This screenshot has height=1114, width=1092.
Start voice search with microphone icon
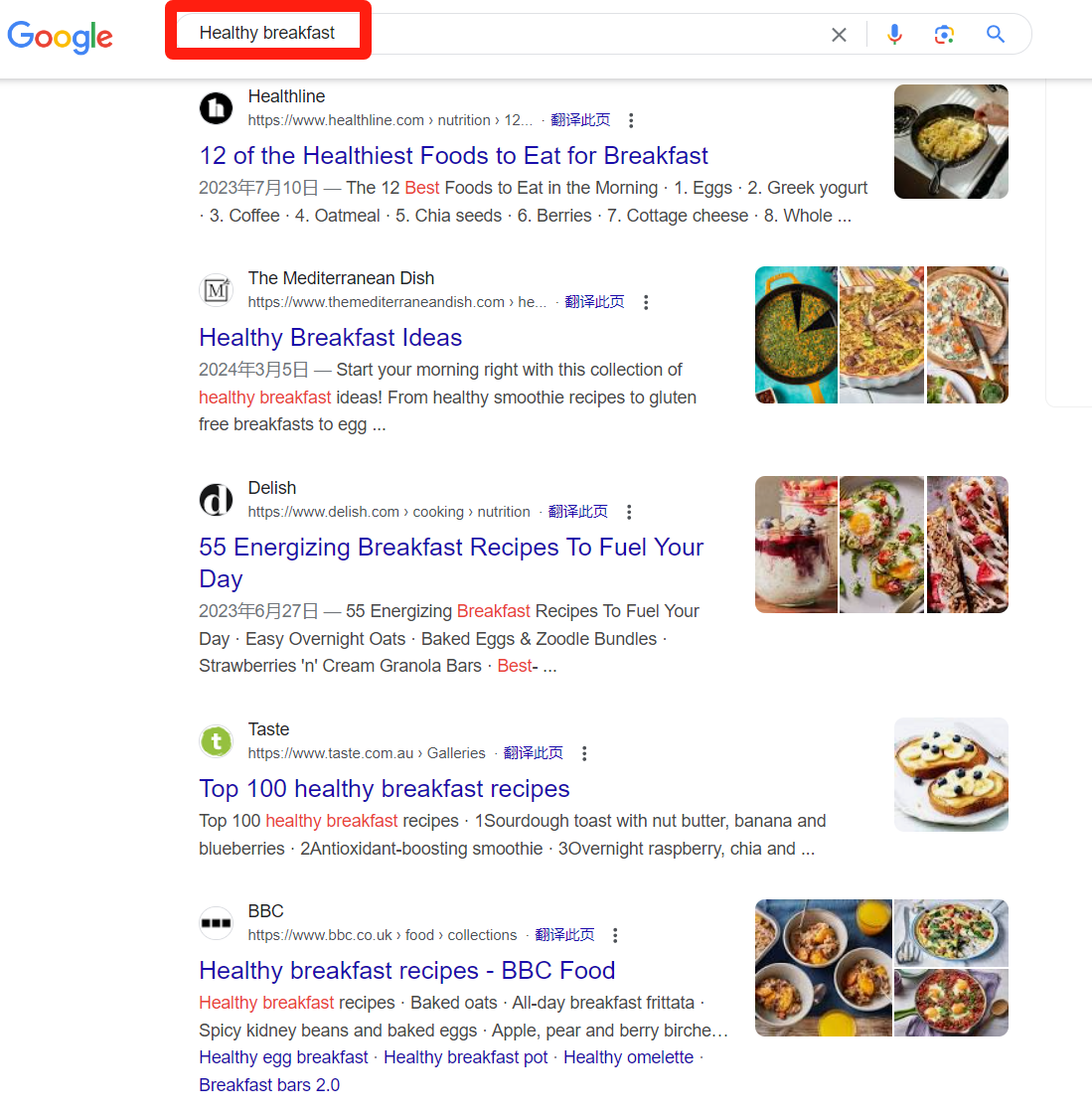pos(894,34)
